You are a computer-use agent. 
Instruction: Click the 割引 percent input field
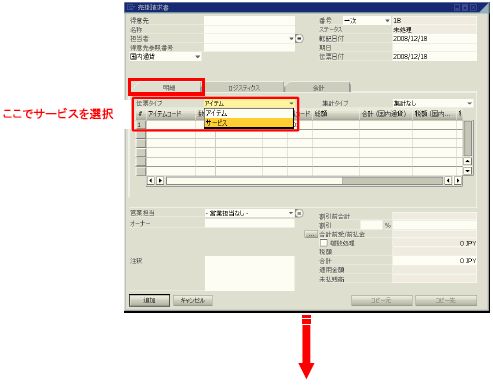coord(371,225)
